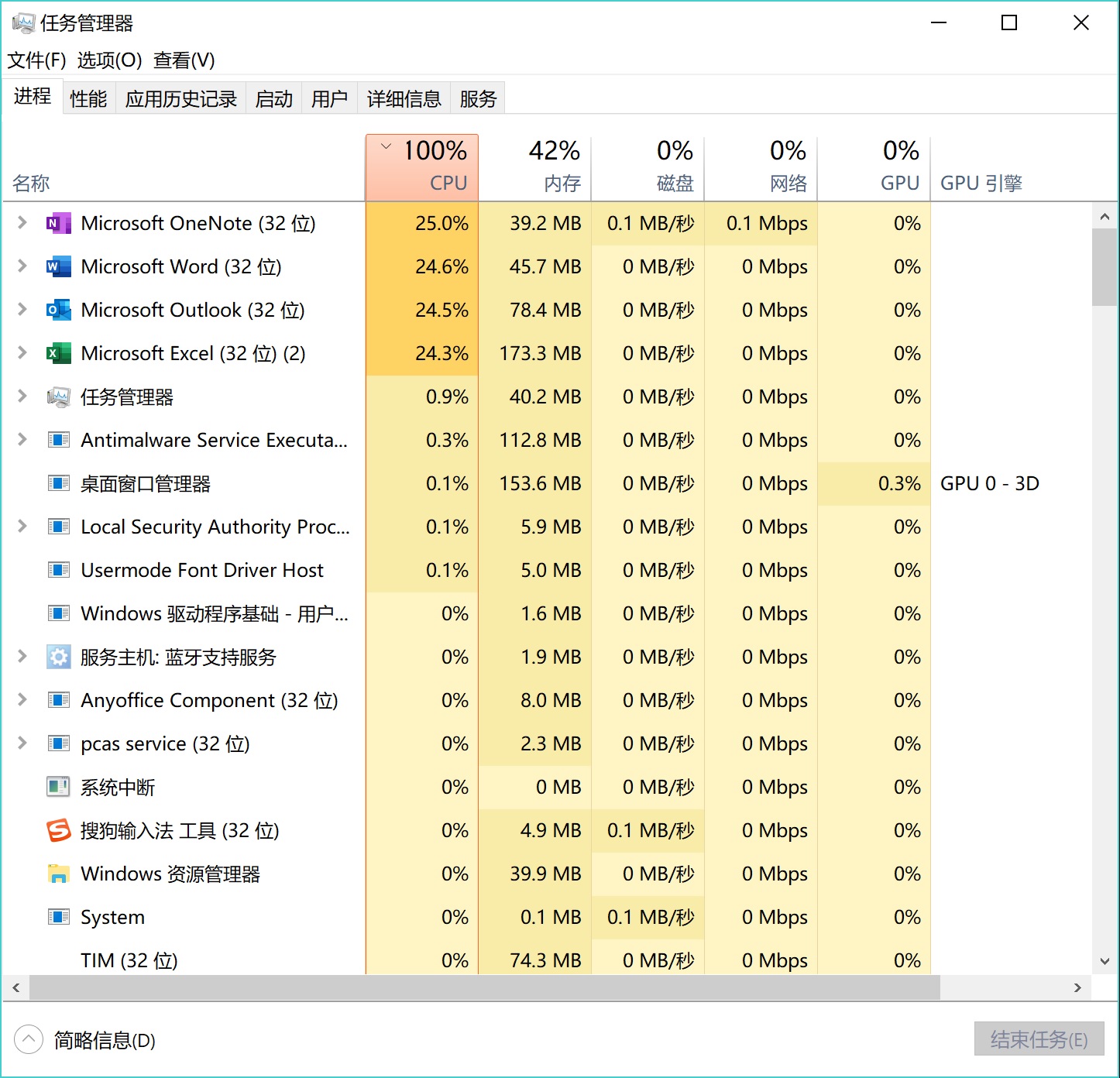The image size is (1120, 1078).
Task: Sort processes by the 内存 column
Action: [559, 167]
